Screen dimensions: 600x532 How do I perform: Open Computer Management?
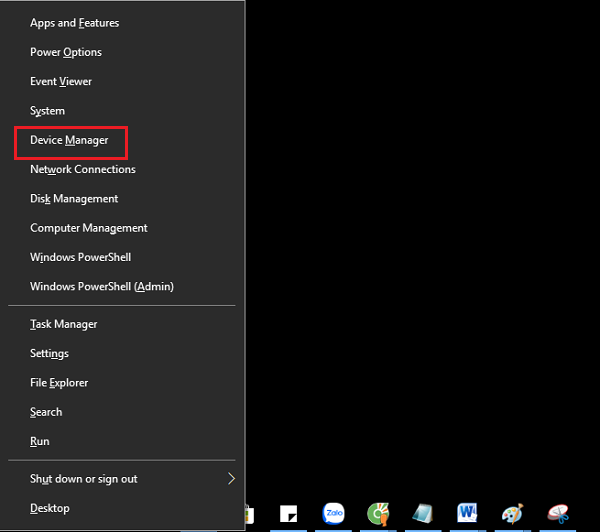coord(89,228)
